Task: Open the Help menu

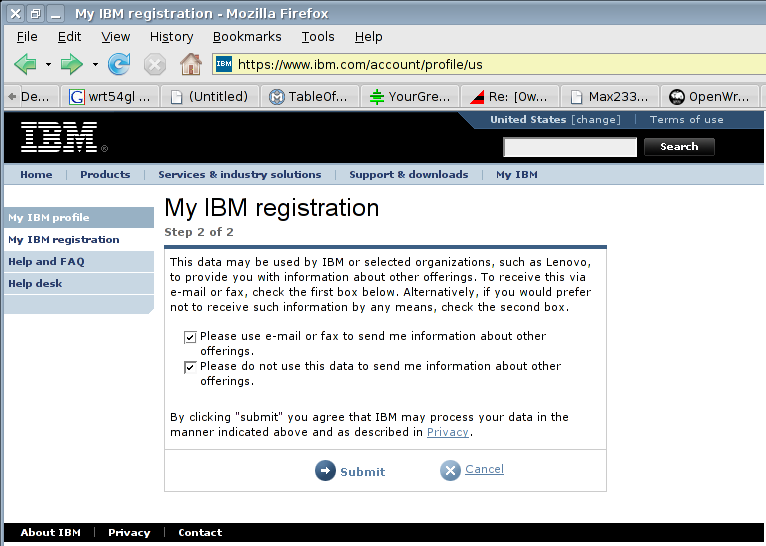Action: coord(369,37)
